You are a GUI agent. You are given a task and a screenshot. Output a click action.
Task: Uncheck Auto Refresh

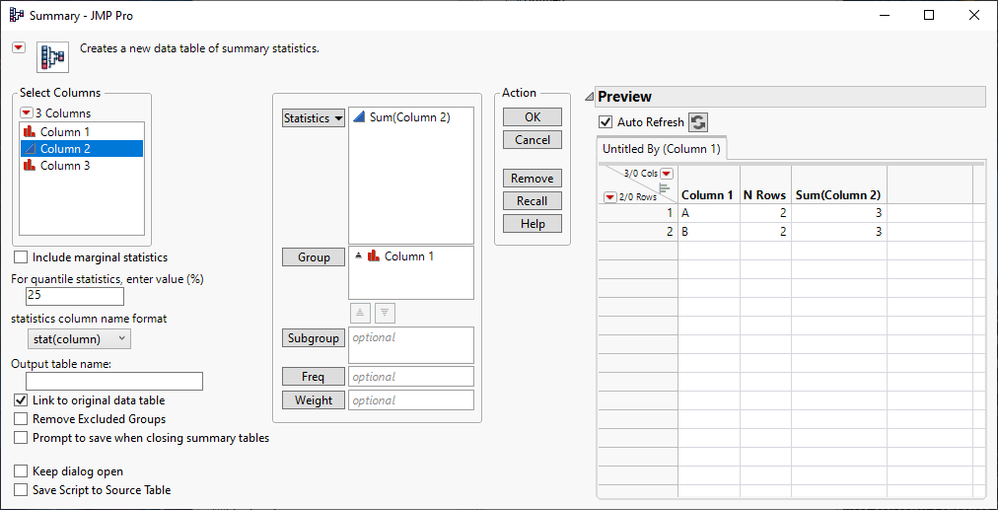pyautogui.click(x=605, y=122)
